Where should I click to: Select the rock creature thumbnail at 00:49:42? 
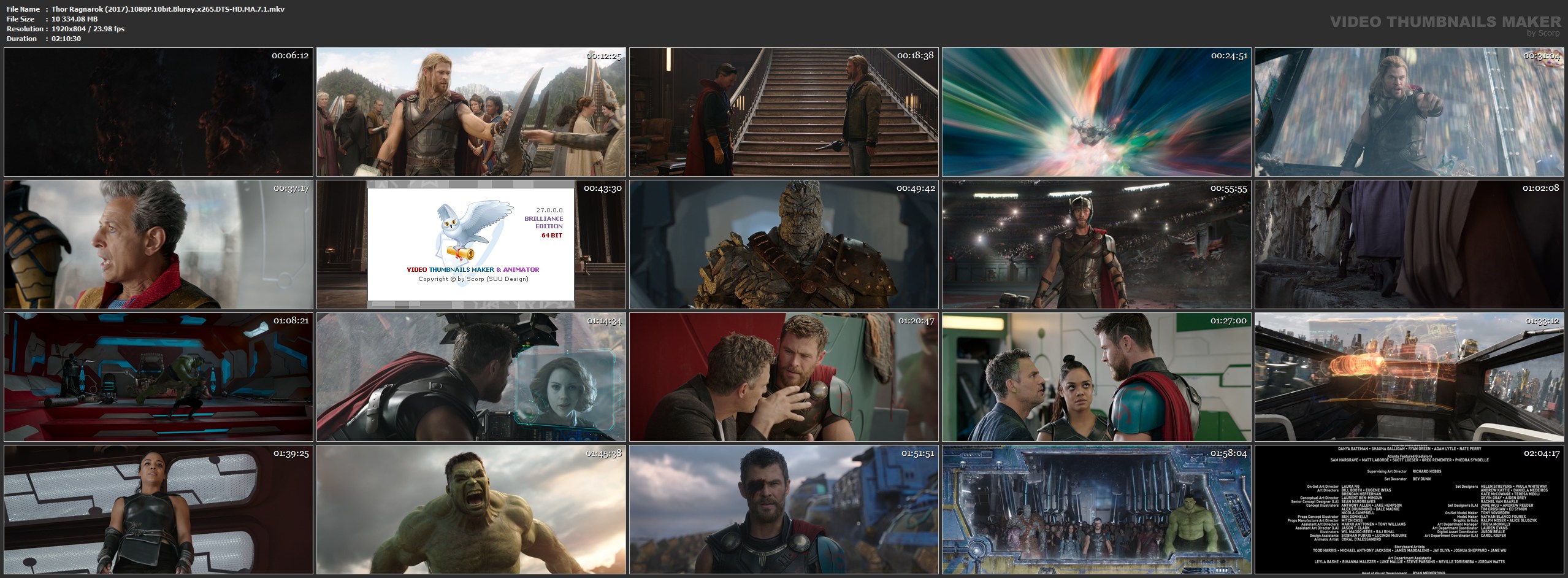pyautogui.click(x=784, y=244)
